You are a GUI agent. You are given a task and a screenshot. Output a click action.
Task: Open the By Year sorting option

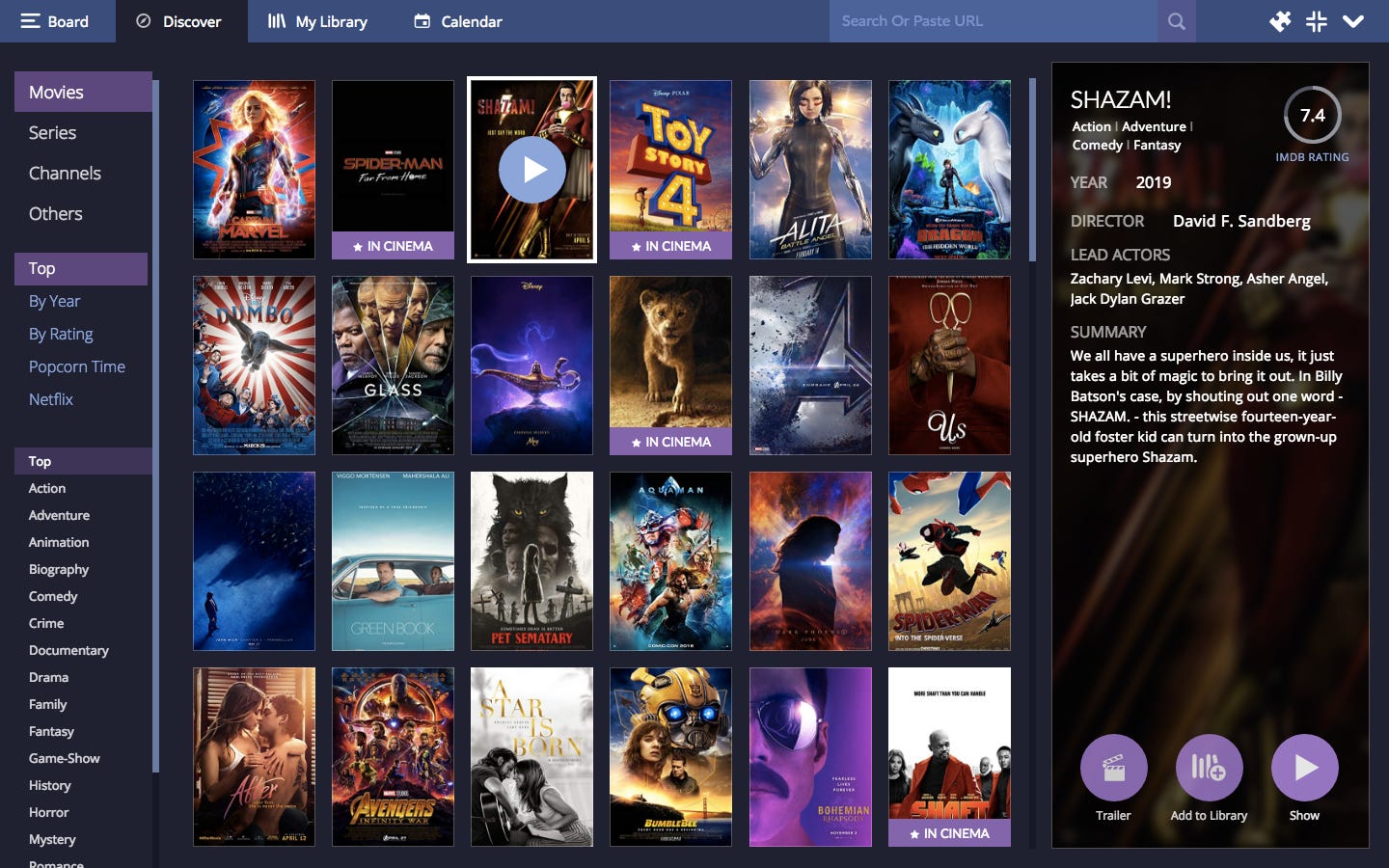pyautogui.click(x=54, y=300)
